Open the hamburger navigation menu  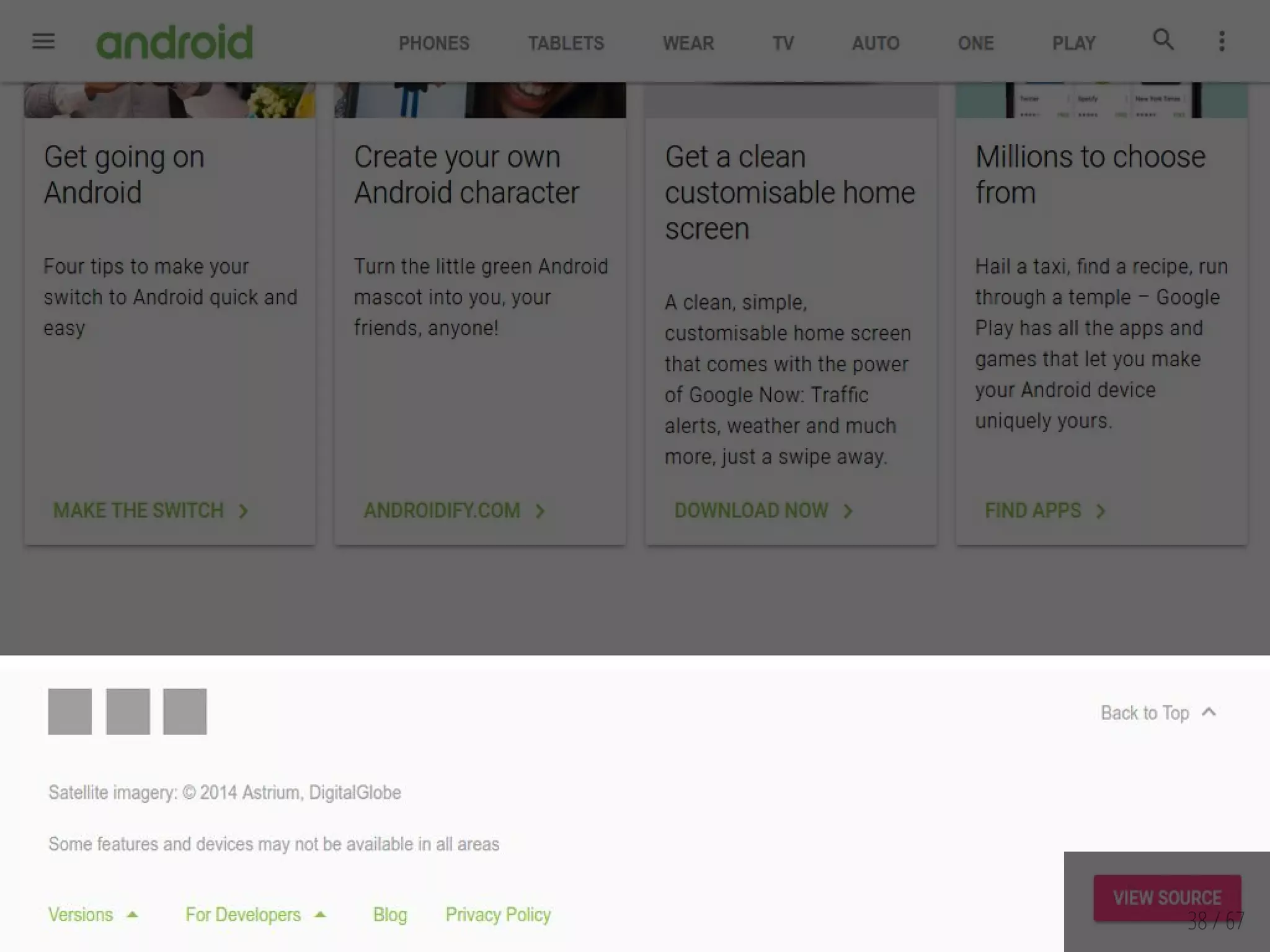(x=43, y=42)
